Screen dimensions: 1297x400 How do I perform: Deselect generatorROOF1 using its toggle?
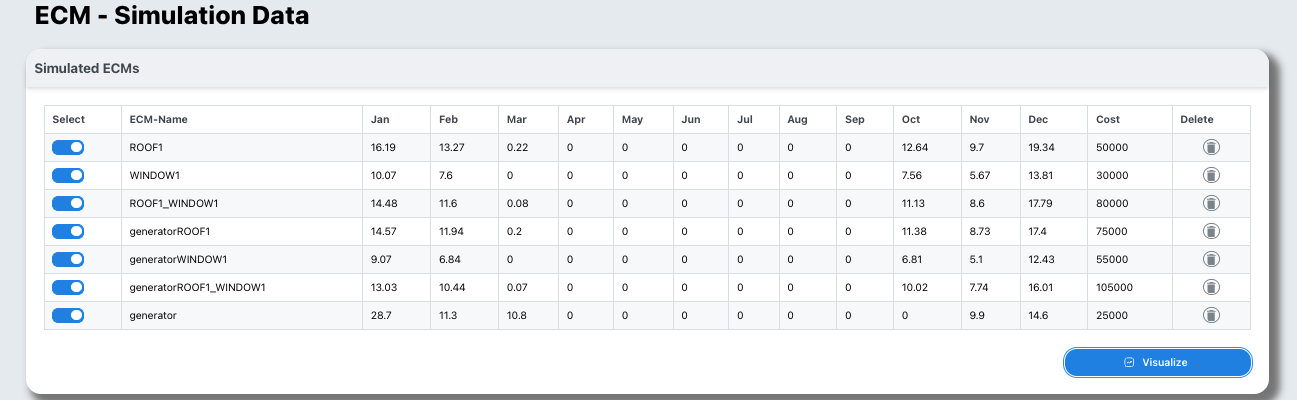68,231
